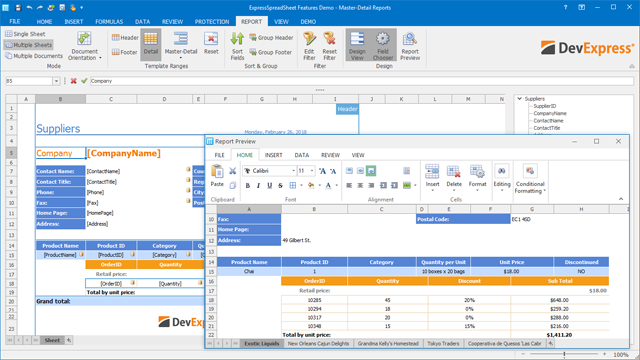
Task: Click the Document Orientation icon
Action: pos(84,46)
